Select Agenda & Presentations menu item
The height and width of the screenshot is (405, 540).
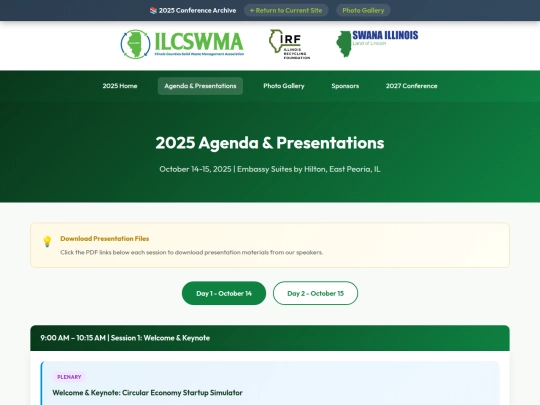tap(200, 86)
